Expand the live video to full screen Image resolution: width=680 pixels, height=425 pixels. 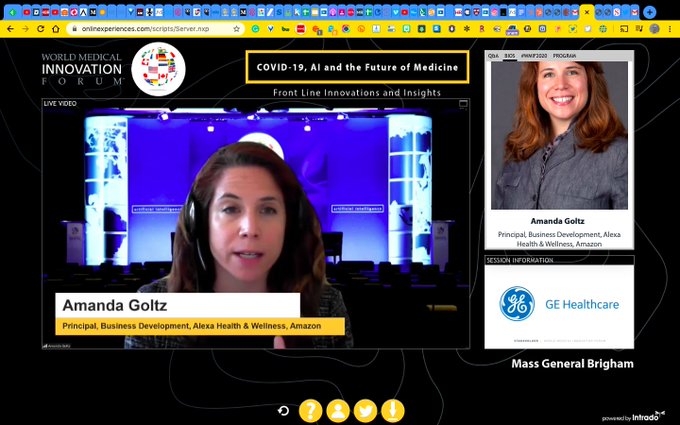(463, 103)
